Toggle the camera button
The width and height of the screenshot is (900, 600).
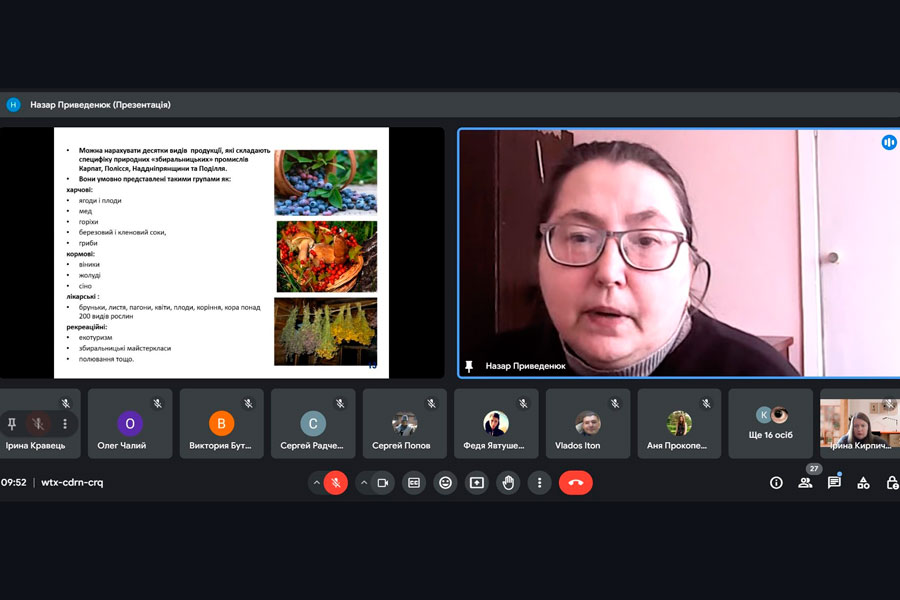383,483
